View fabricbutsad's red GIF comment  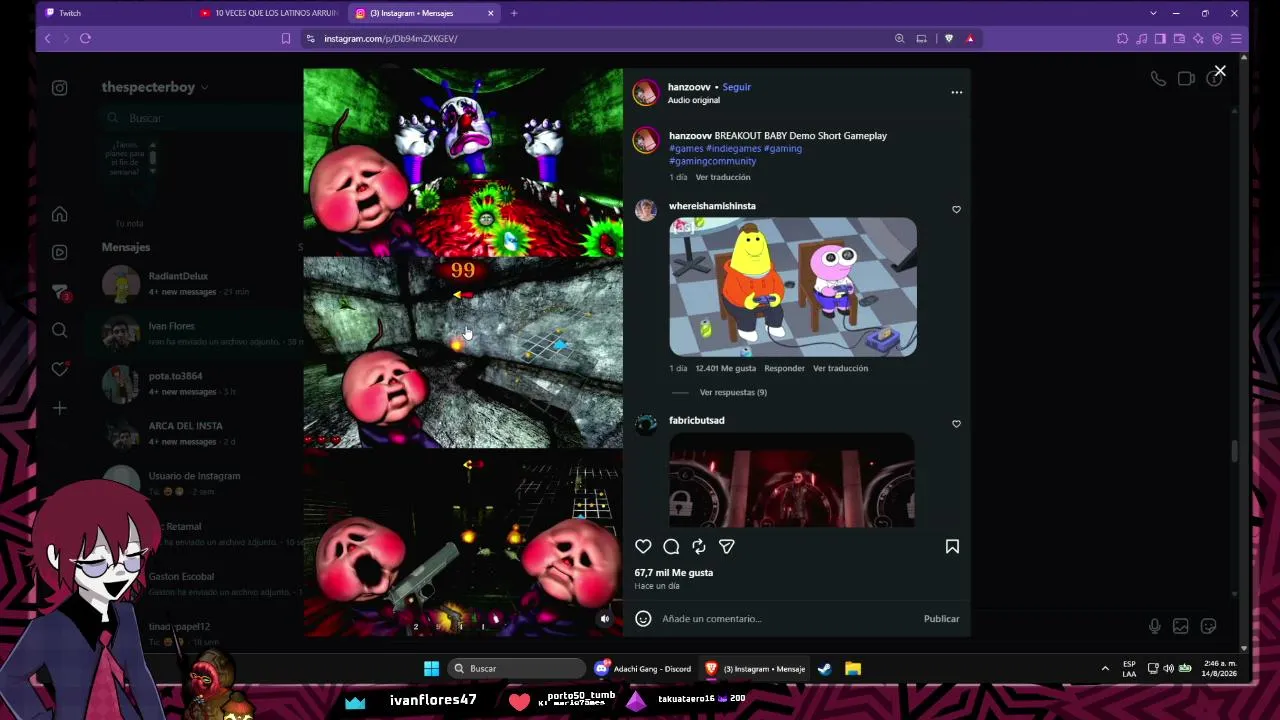(x=792, y=480)
